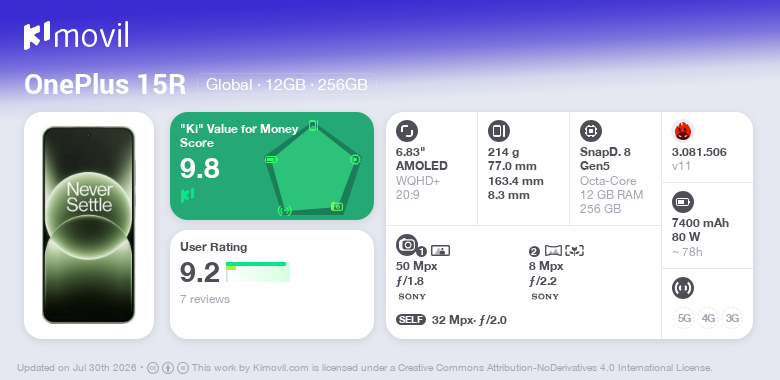Open the 7 reviews link
Screen dimensions: 780x380
[x=205, y=299]
